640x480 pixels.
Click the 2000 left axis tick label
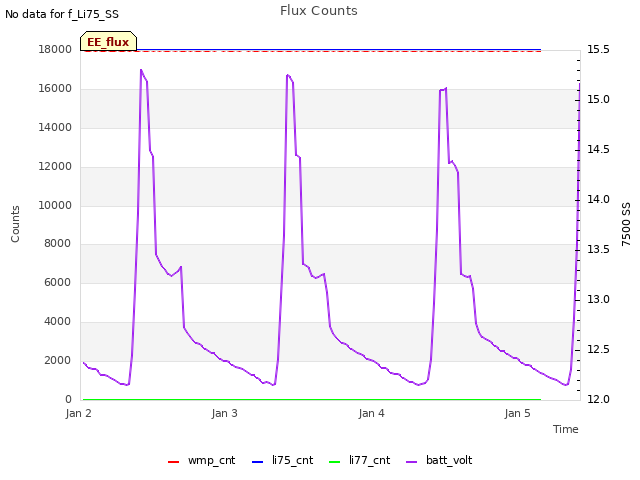click(58, 360)
